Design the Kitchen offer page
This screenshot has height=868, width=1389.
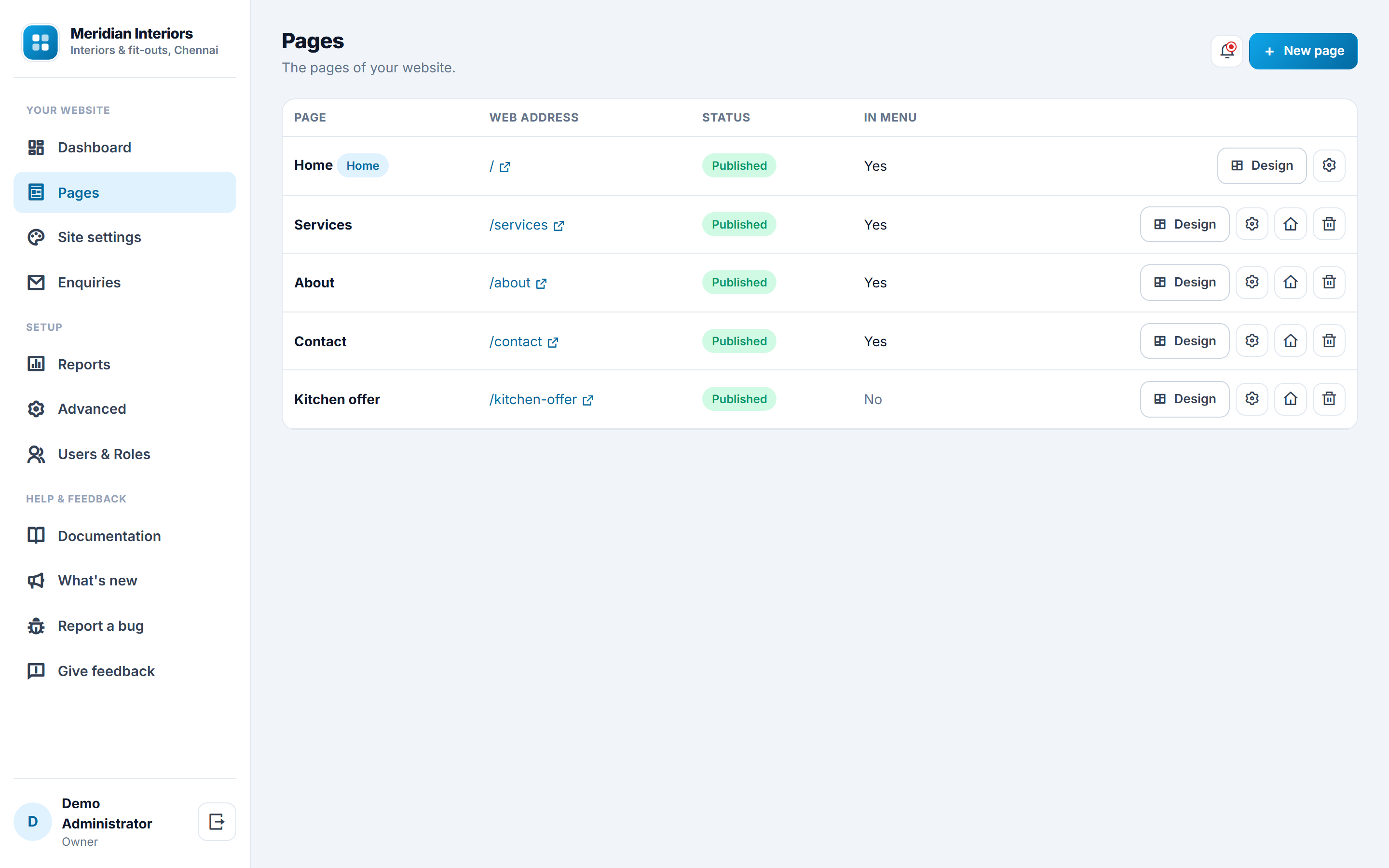(1185, 399)
